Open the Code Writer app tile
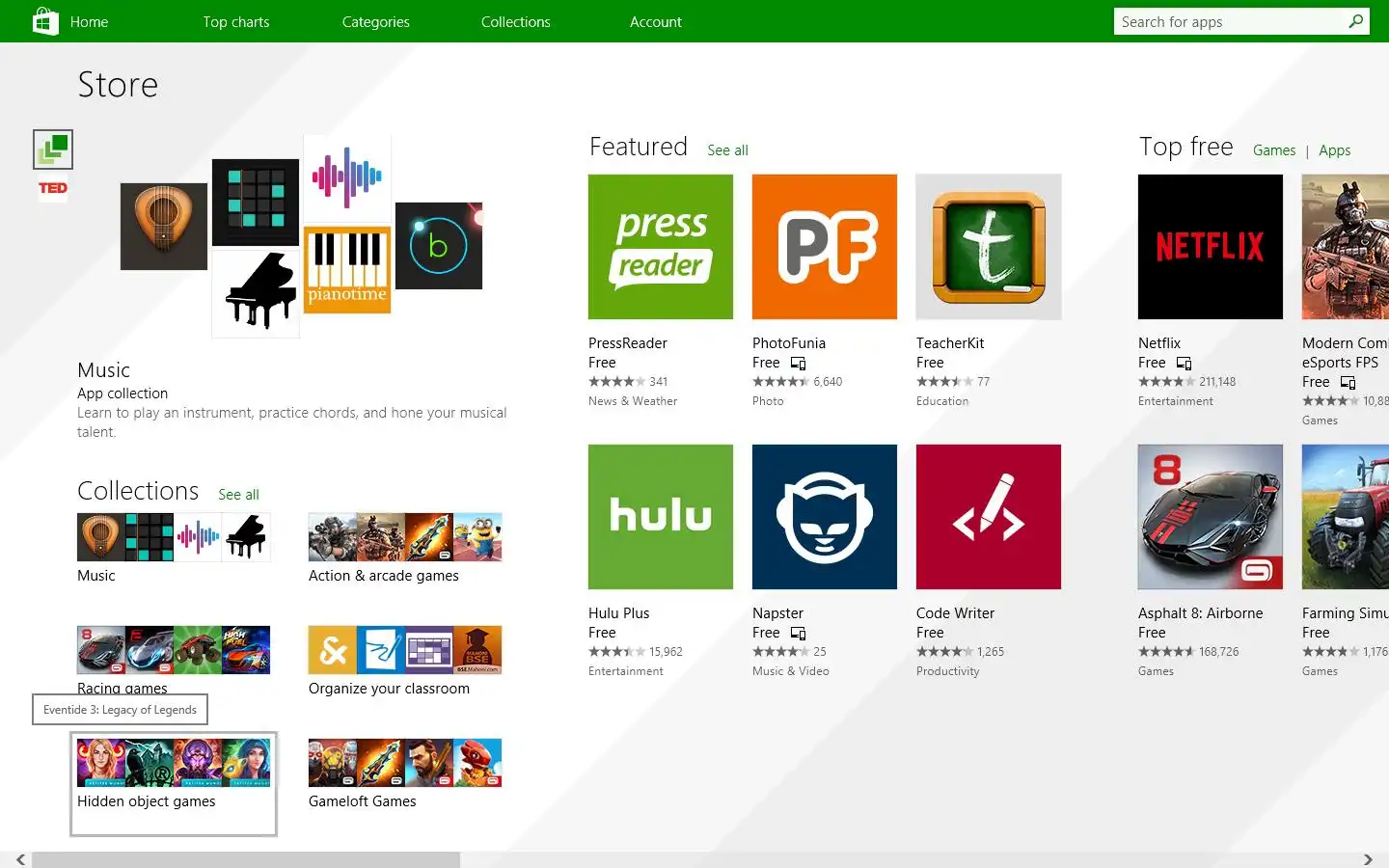Image resolution: width=1389 pixels, height=868 pixels. [x=989, y=517]
